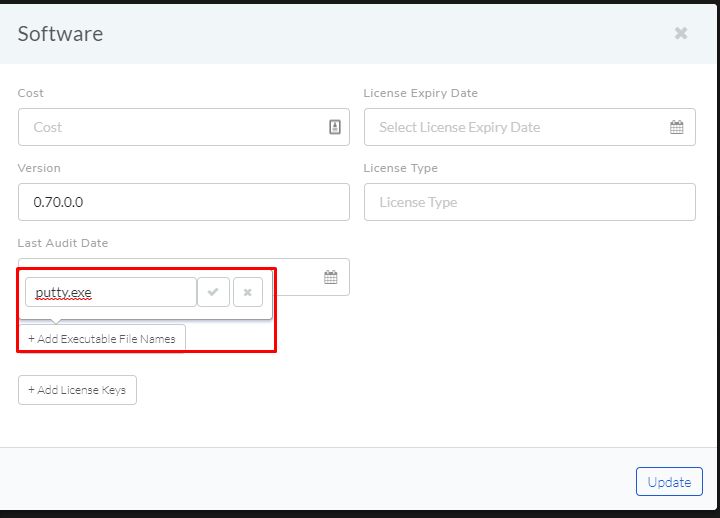Click the icon inside the Cost field
Screen dimensions: 720x518
point(335,127)
